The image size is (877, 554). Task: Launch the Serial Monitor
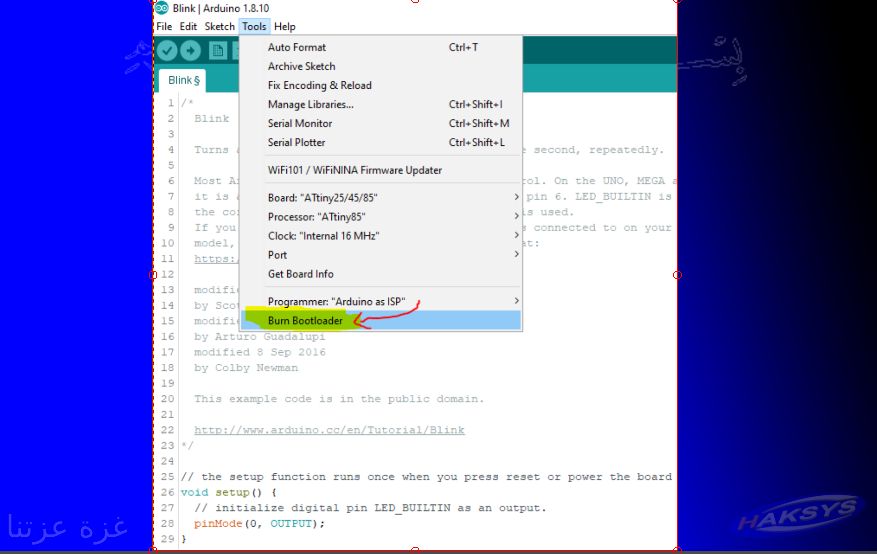point(381,124)
